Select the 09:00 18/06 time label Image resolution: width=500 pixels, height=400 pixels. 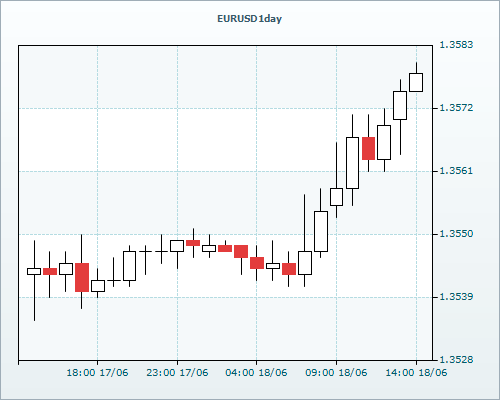point(336,373)
